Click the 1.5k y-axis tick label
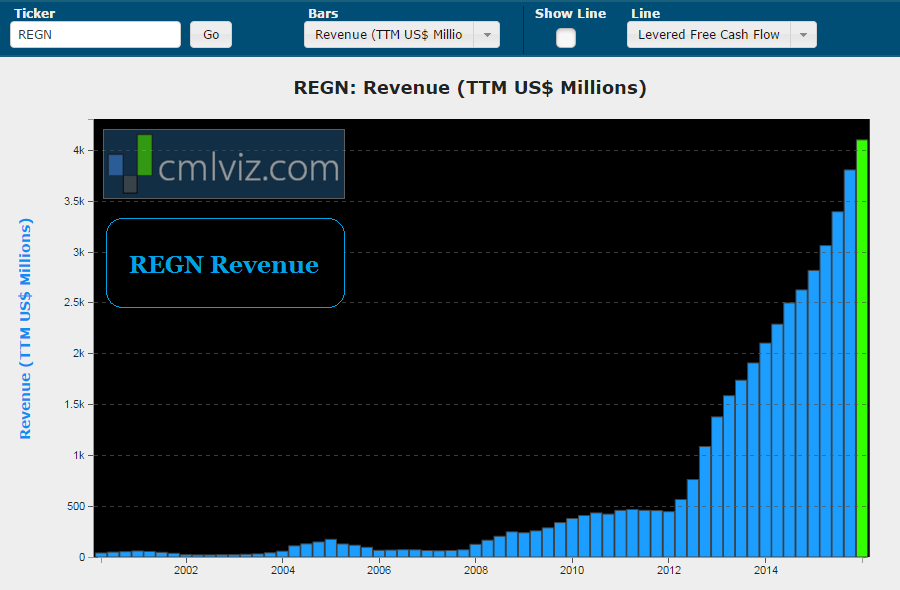The height and width of the screenshot is (590, 900). click(74, 404)
